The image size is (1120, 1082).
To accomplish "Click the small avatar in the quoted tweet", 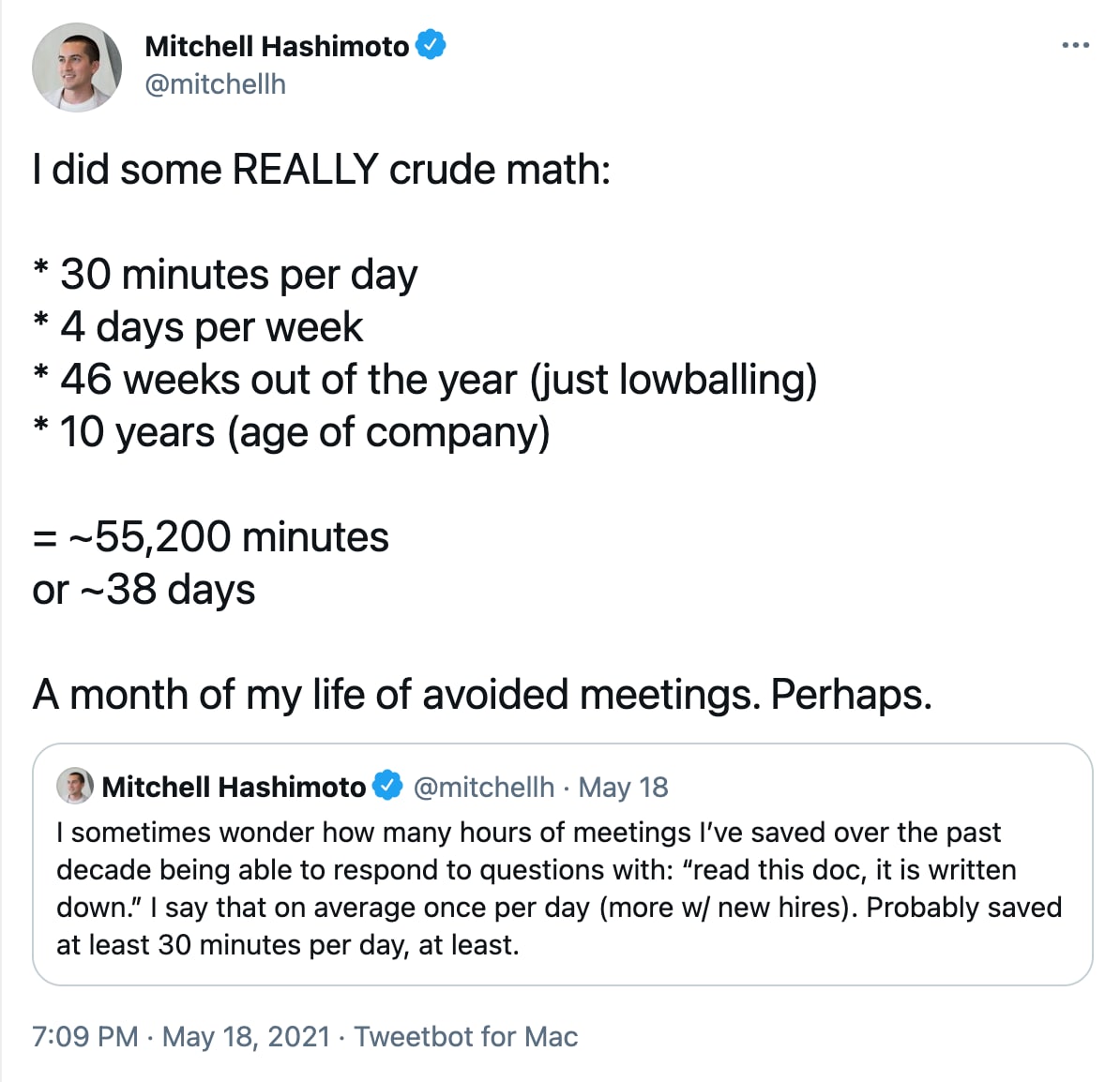I will tap(75, 787).
